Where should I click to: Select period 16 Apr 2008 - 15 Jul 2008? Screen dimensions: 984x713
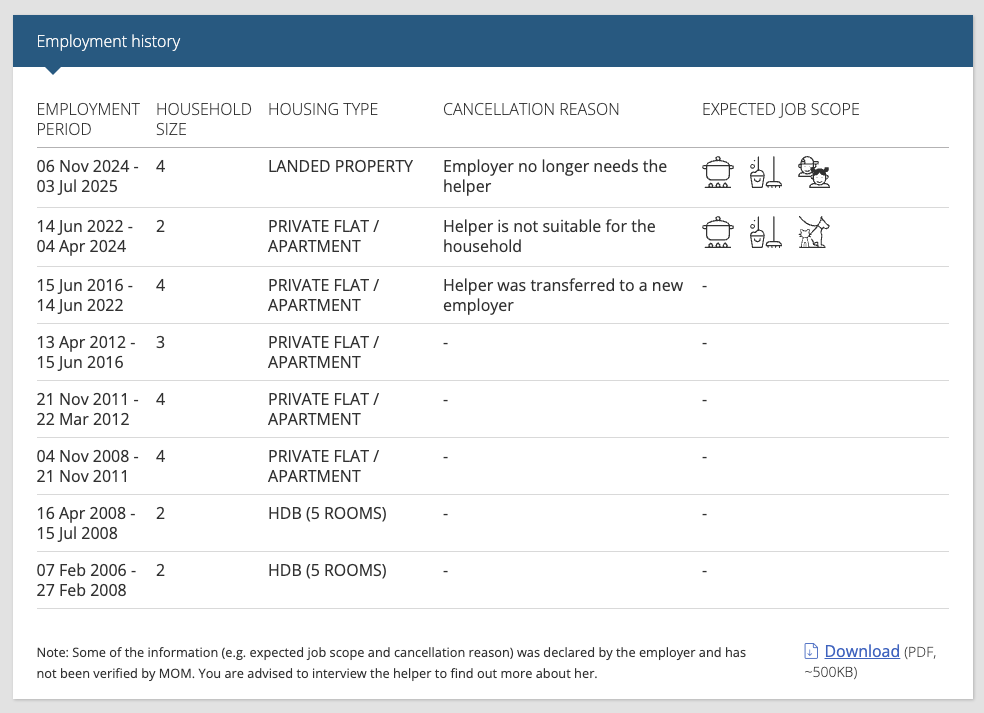[x=86, y=523]
